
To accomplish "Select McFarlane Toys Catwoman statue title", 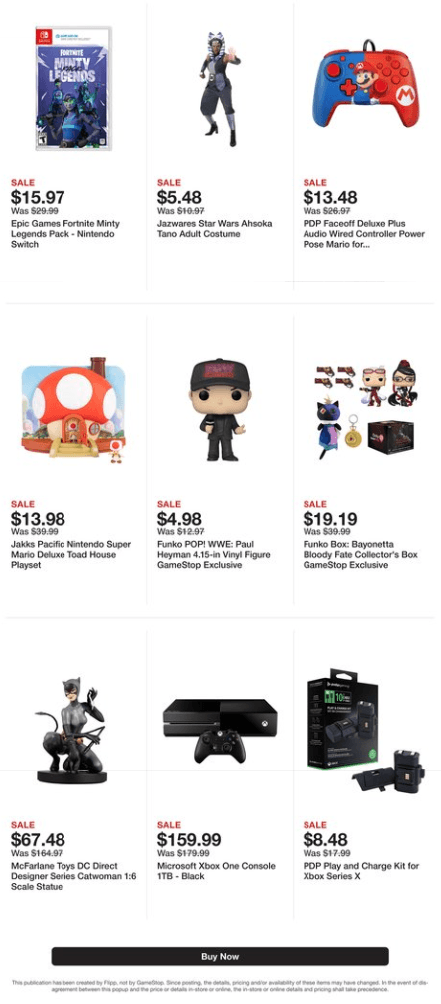I will [74, 877].
